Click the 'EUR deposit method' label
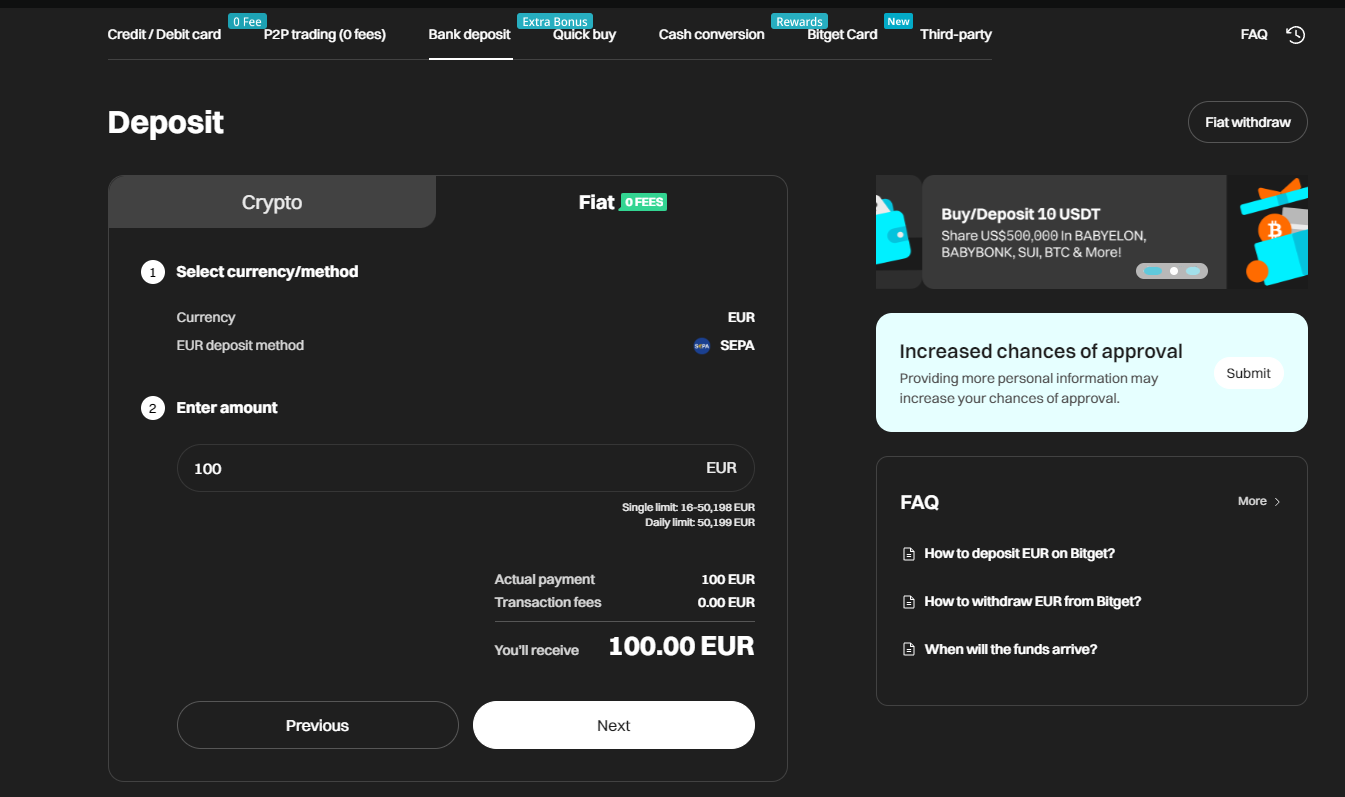The height and width of the screenshot is (797, 1345). pyautogui.click(x=240, y=346)
